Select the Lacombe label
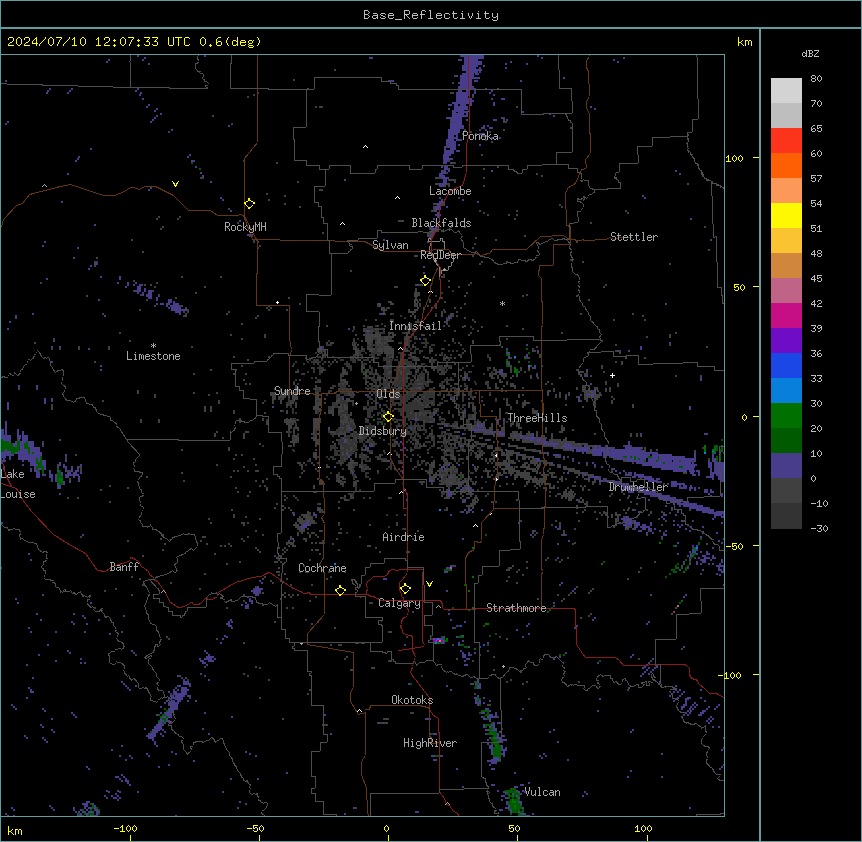The image size is (862, 842). (450, 191)
